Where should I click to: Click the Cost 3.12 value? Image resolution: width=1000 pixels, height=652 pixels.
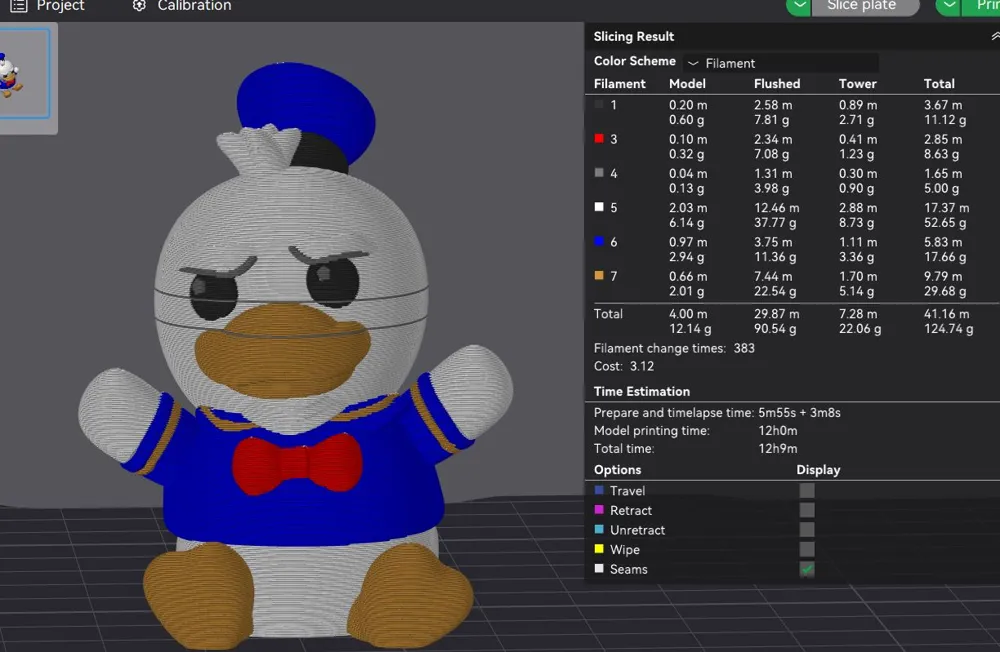click(x=642, y=366)
